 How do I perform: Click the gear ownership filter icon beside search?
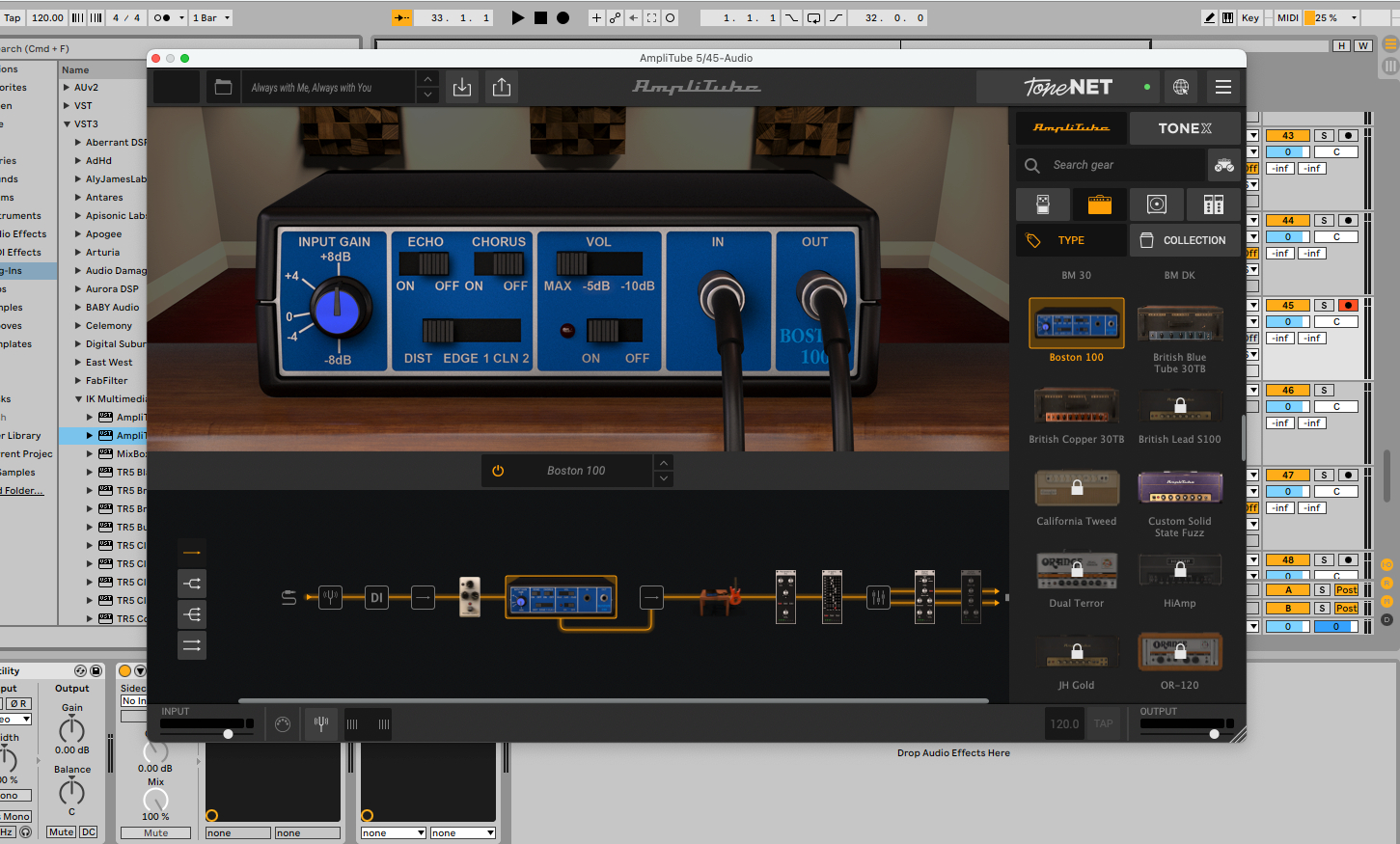pos(1223,165)
